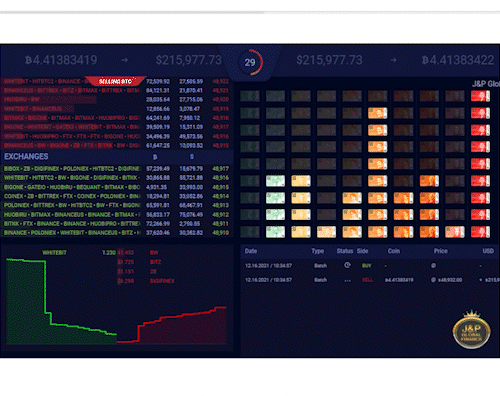The width and height of the screenshot is (500, 396).
Task: Click the green WHITEBIT label above the depth chart
Action: point(54,253)
